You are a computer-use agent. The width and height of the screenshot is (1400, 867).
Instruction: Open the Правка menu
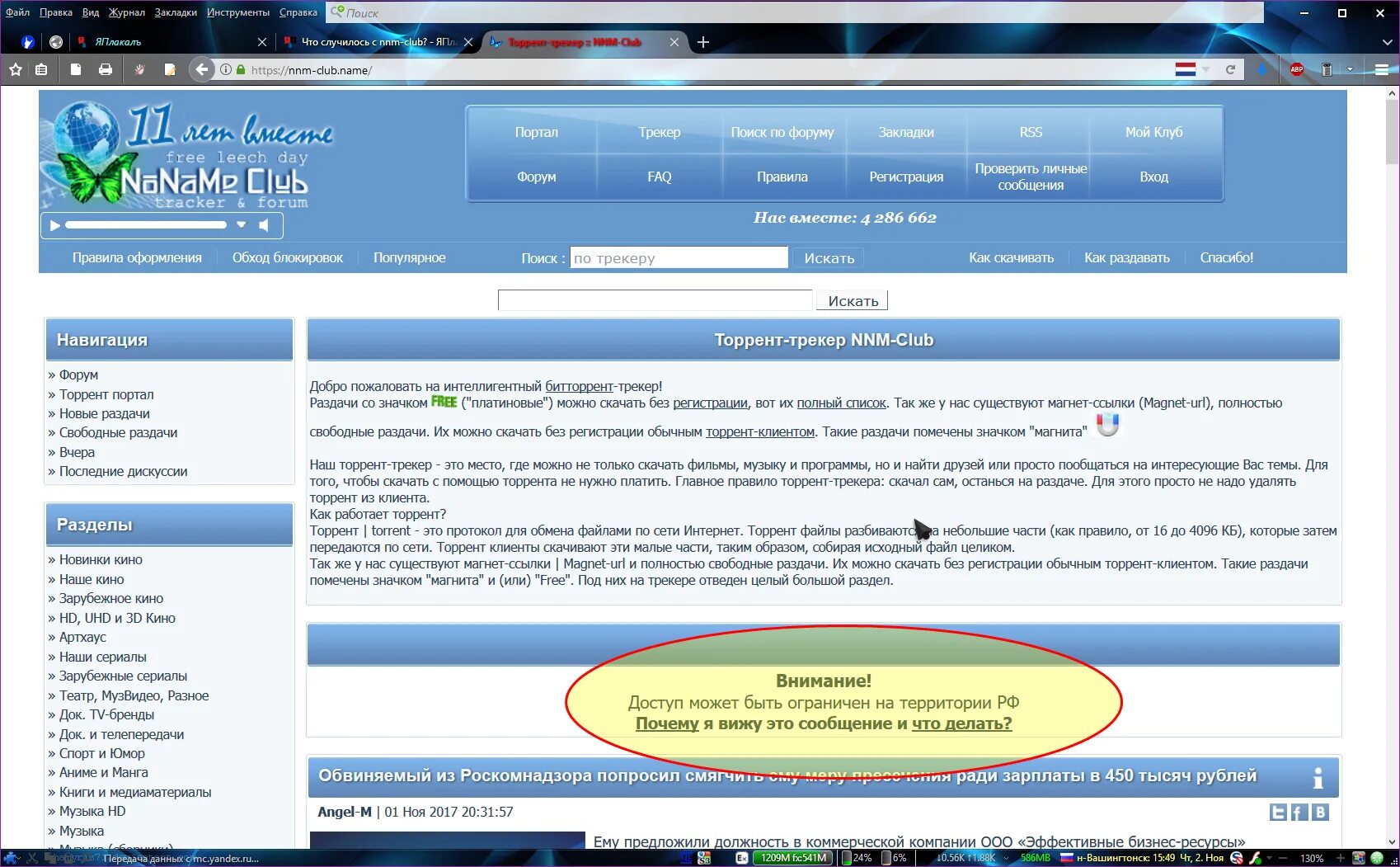56,12
